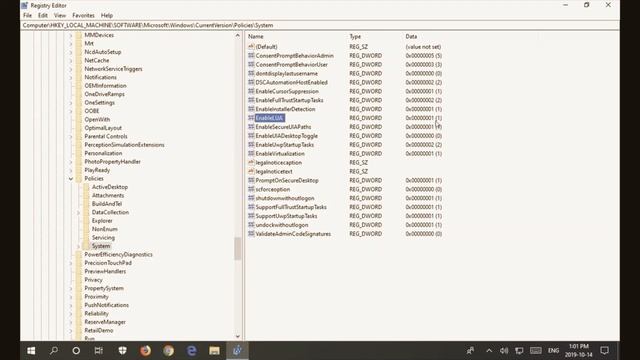
Task: Launch Chrome from the taskbar
Action: point(169,351)
